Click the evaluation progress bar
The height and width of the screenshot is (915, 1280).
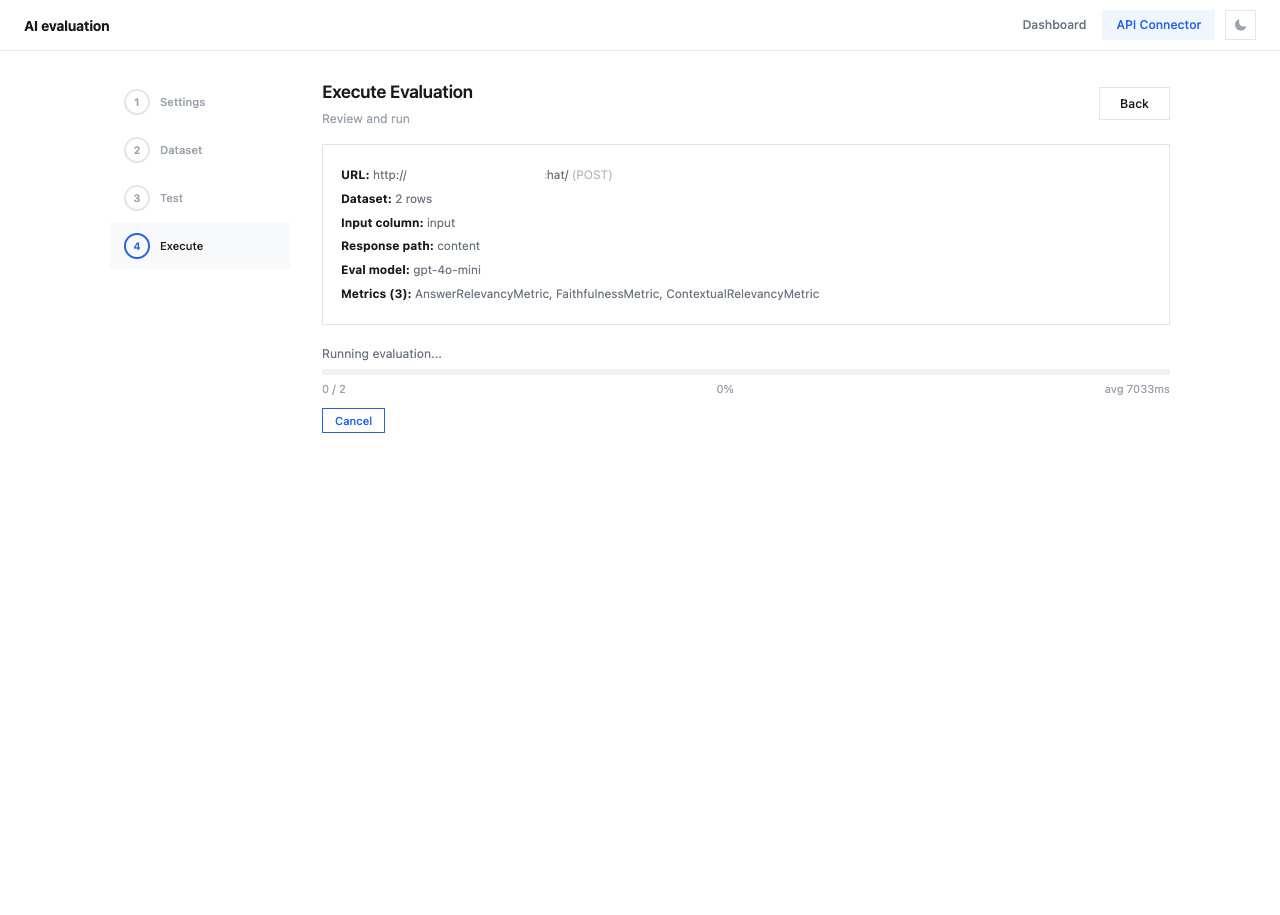tap(745, 372)
